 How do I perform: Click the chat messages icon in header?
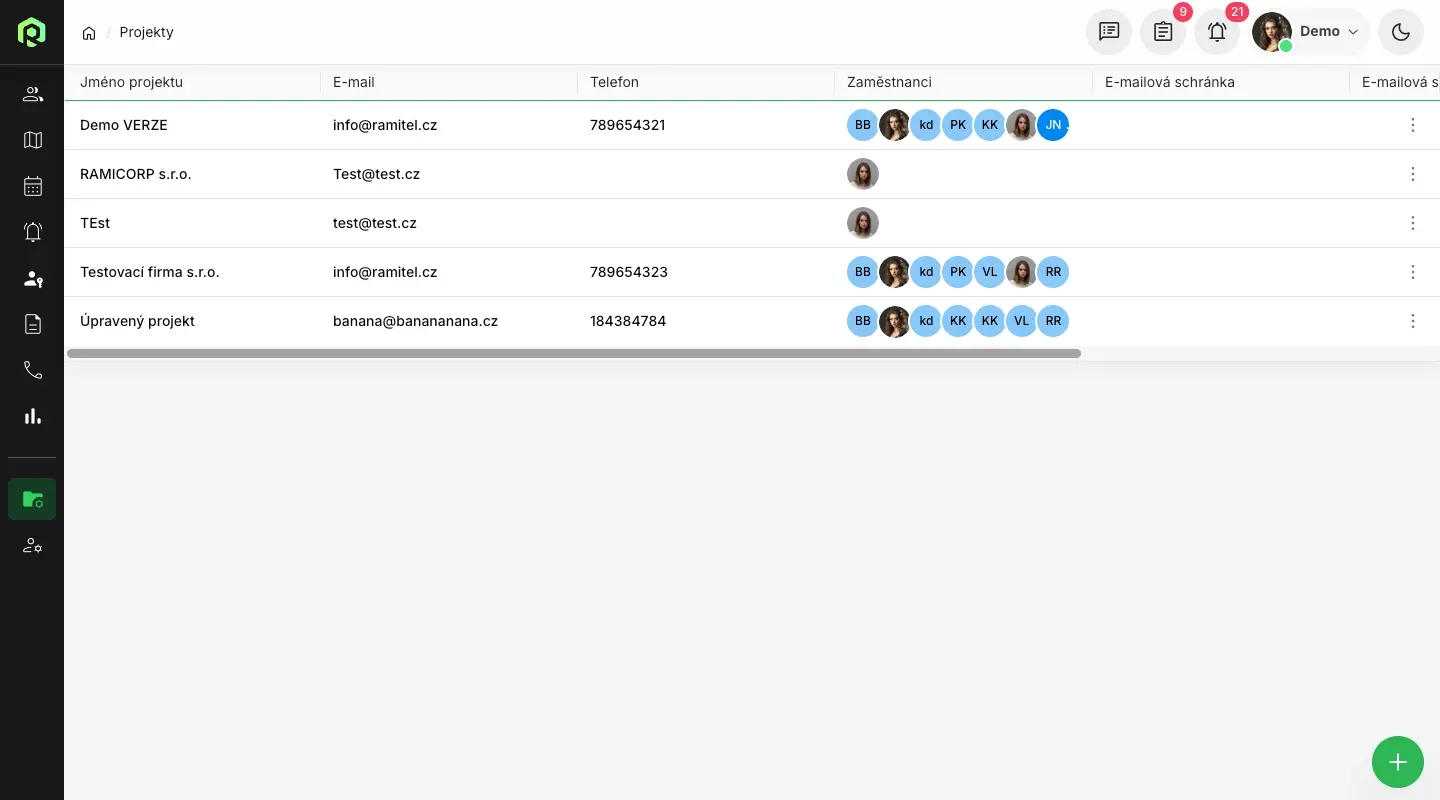click(x=1109, y=32)
